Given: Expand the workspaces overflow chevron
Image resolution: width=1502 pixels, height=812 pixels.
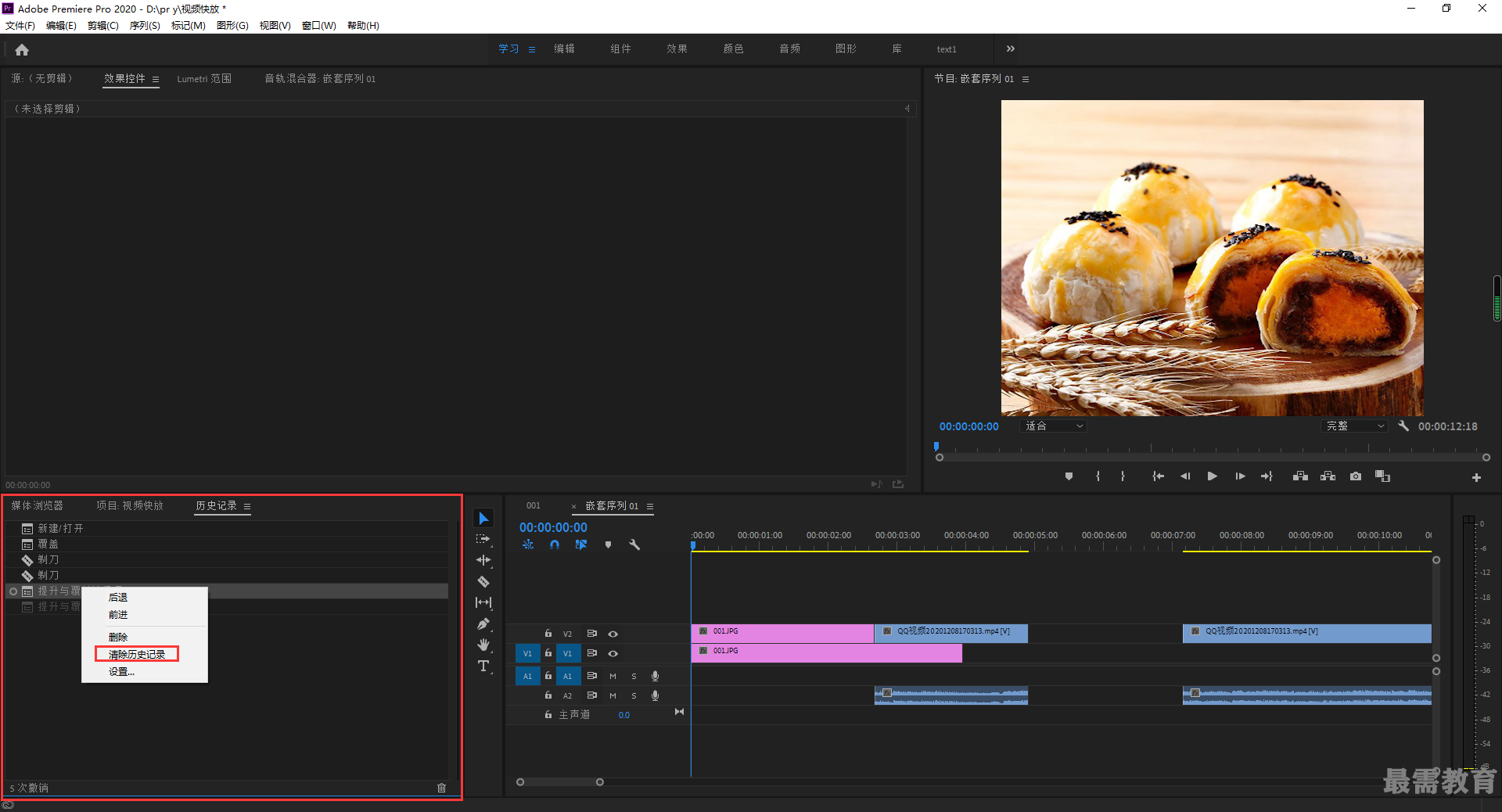Looking at the screenshot, I should pyautogui.click(x=1010, y=49).
